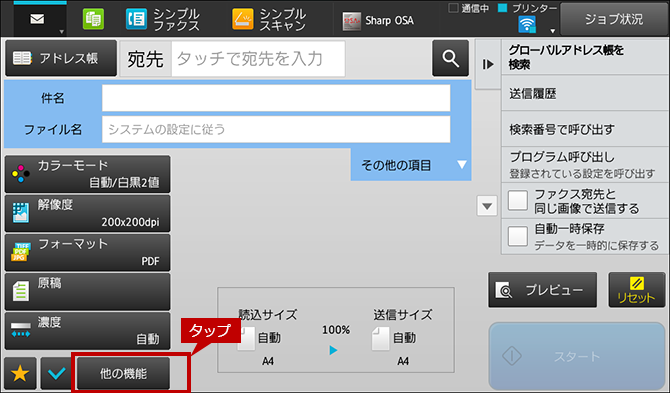670x393 pixels.
Task: Select 検索番号で呼び出す action
Action: pyautogui.click(x=585, y=129)
